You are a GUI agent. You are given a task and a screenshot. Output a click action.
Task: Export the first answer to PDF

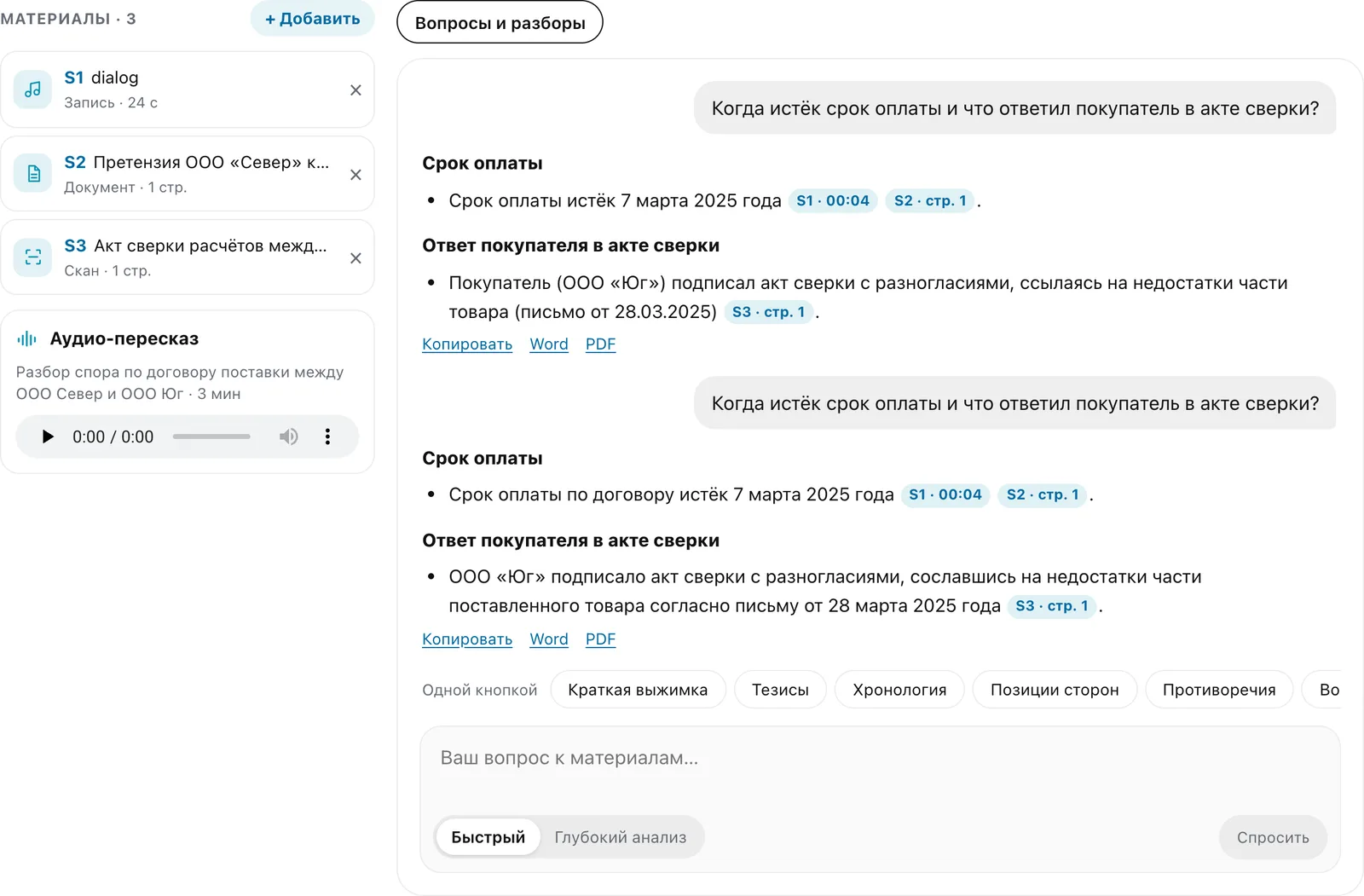[600, 344]
